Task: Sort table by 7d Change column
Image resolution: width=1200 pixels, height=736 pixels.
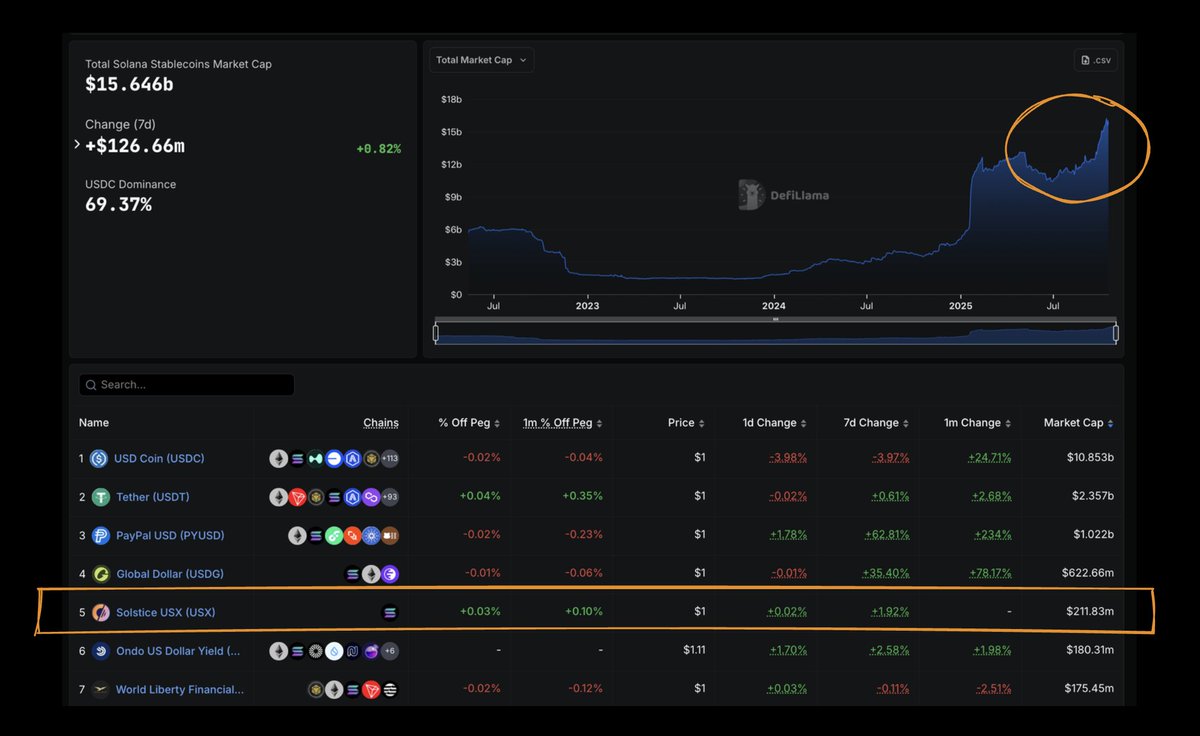Action: (x=877, y=423)
